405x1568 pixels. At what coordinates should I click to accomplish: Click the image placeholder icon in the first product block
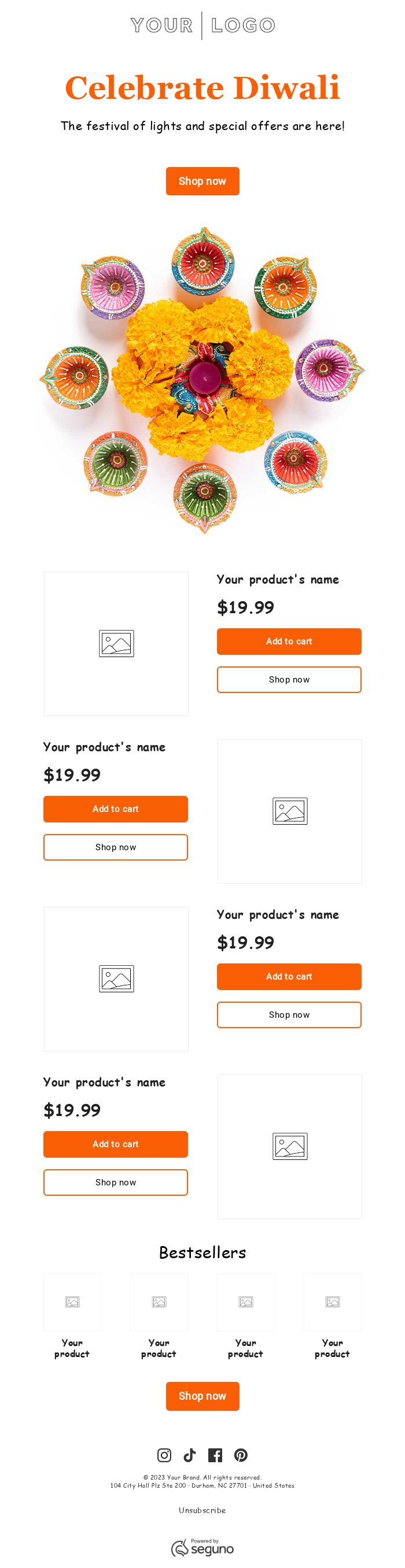[116, 642]
